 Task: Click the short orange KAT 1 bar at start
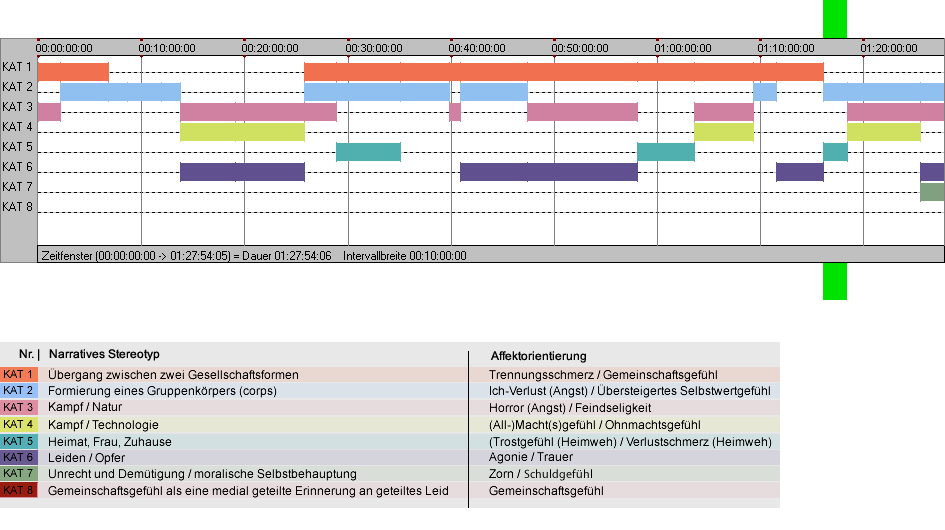73,72
